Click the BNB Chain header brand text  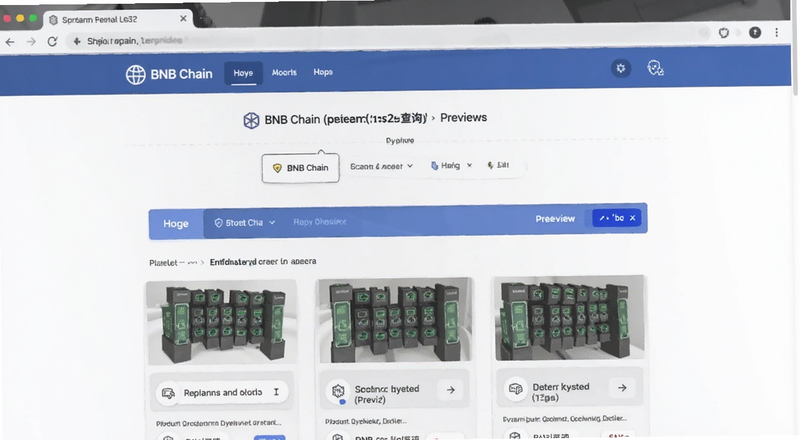(182, 74)
